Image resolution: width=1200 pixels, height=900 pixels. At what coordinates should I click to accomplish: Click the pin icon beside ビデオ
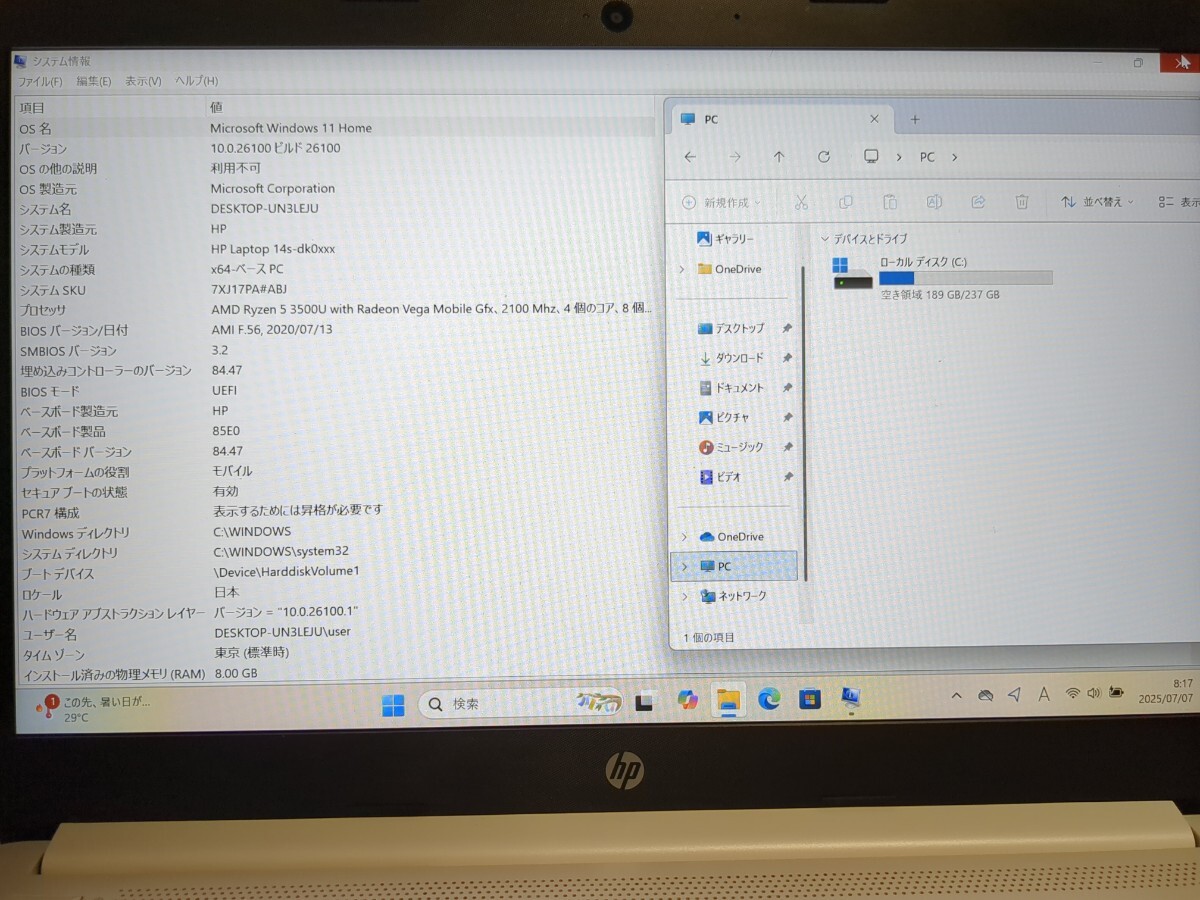point(787,477)
